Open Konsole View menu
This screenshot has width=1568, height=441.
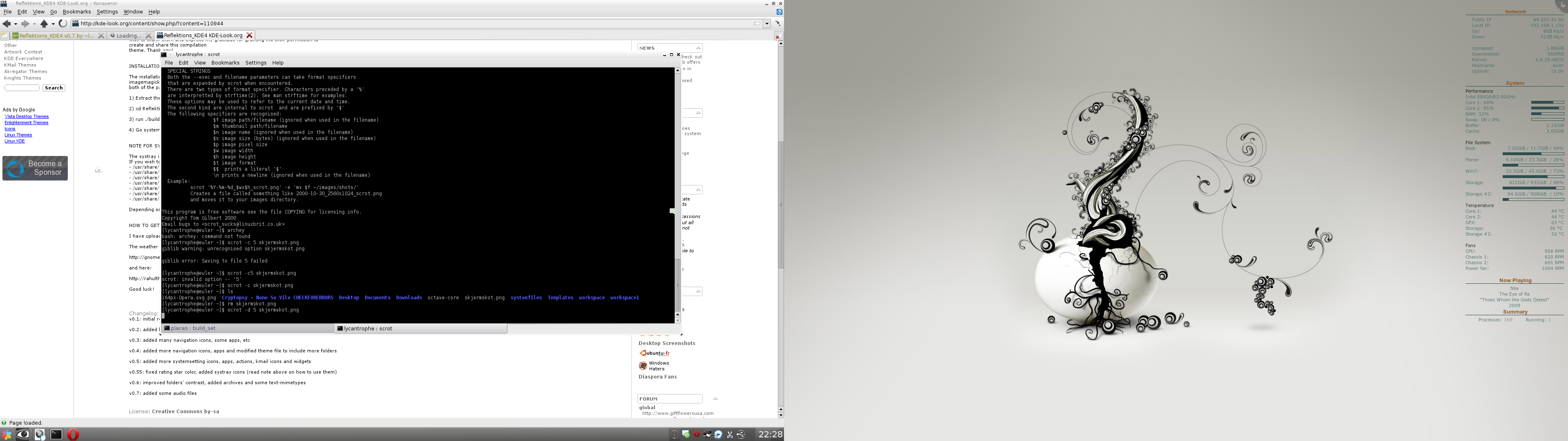[200, 63]
